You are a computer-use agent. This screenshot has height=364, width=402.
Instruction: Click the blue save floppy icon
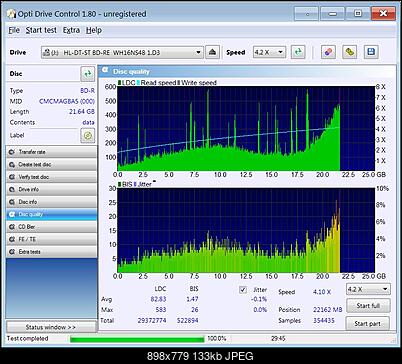click(371, 52)
